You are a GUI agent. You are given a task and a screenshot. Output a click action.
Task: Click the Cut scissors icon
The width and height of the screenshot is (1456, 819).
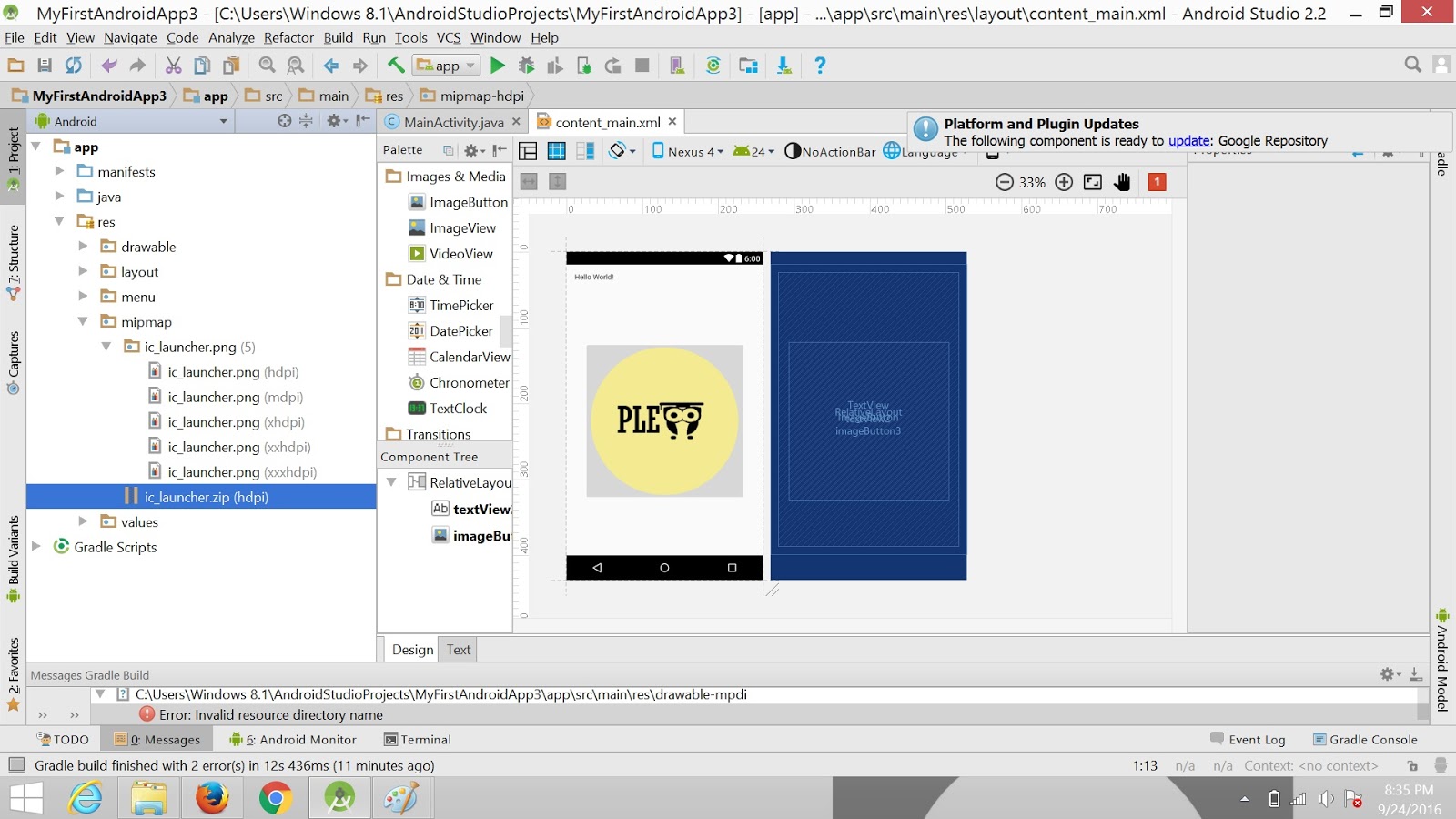[x=173, y=66]
